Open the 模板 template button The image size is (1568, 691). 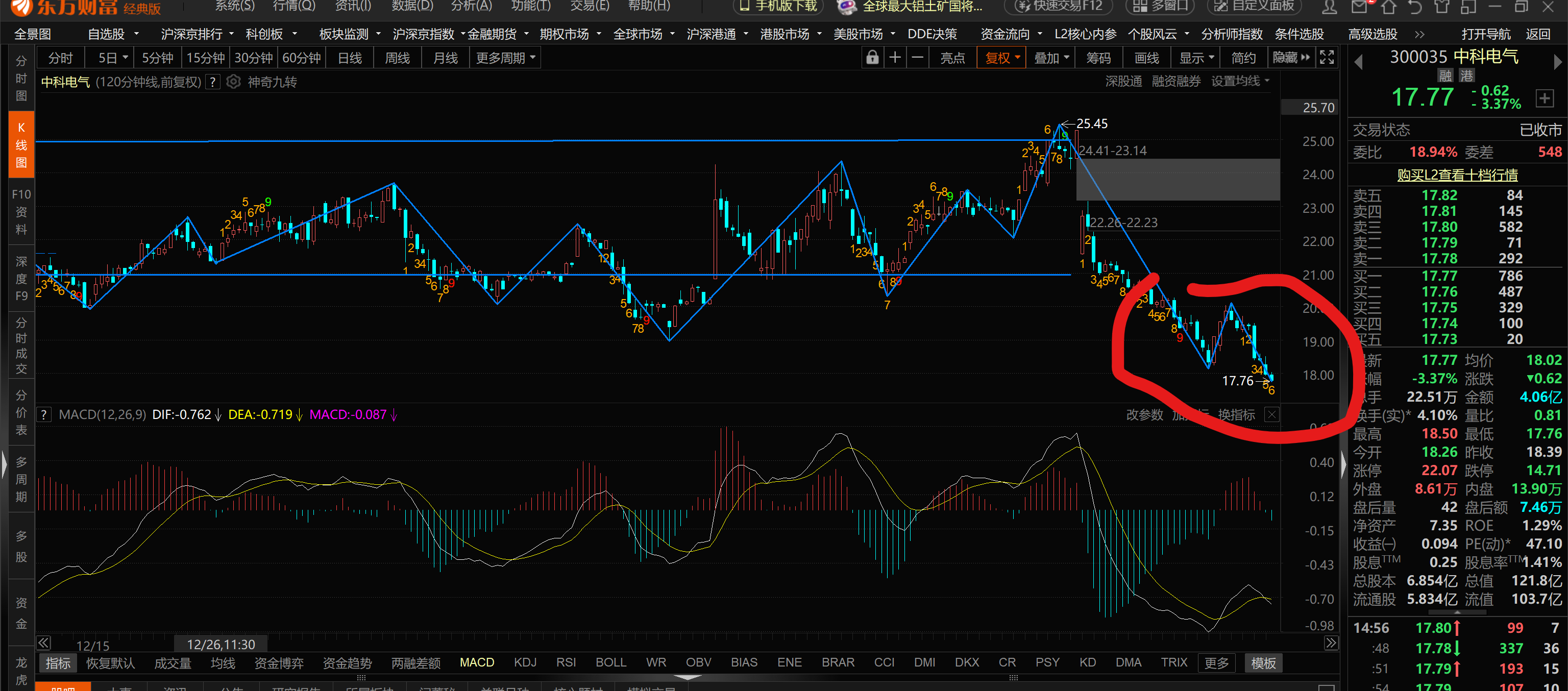point(1263,663)
